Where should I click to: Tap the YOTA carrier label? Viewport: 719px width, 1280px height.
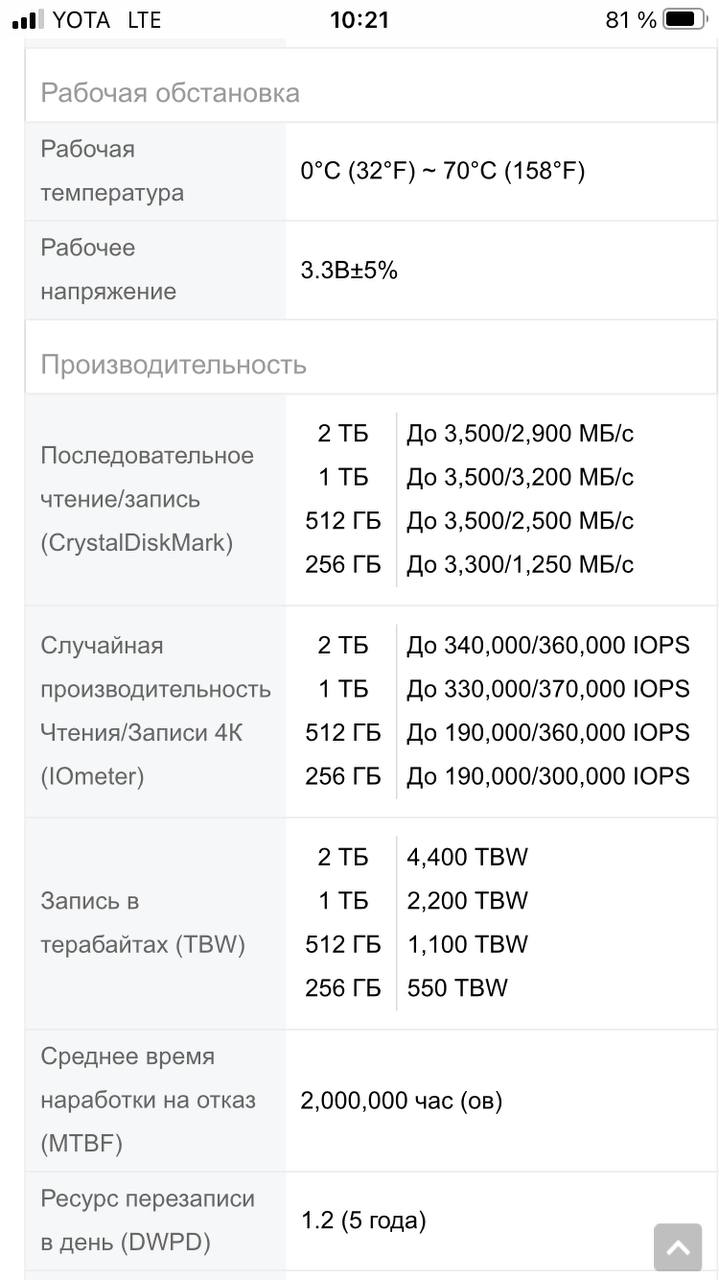tap(82, 20)
